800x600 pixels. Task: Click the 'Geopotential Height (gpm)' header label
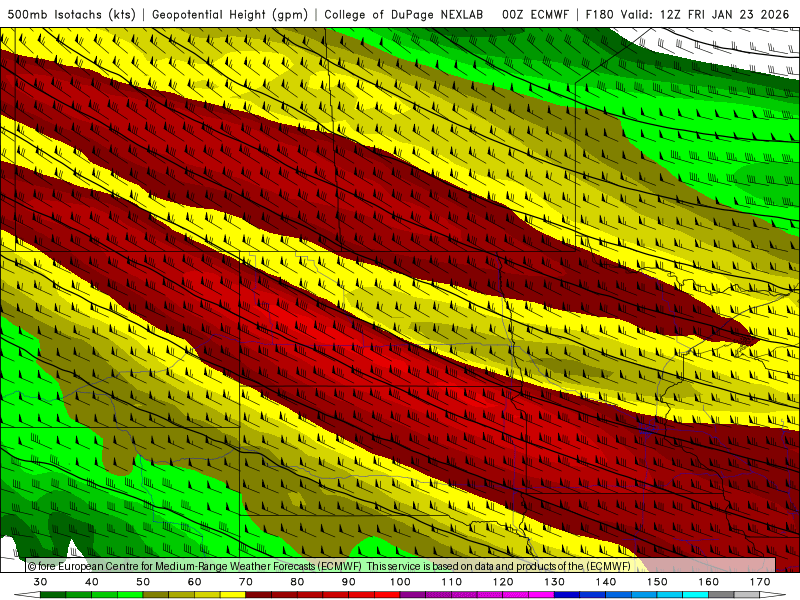coord(230,14)
